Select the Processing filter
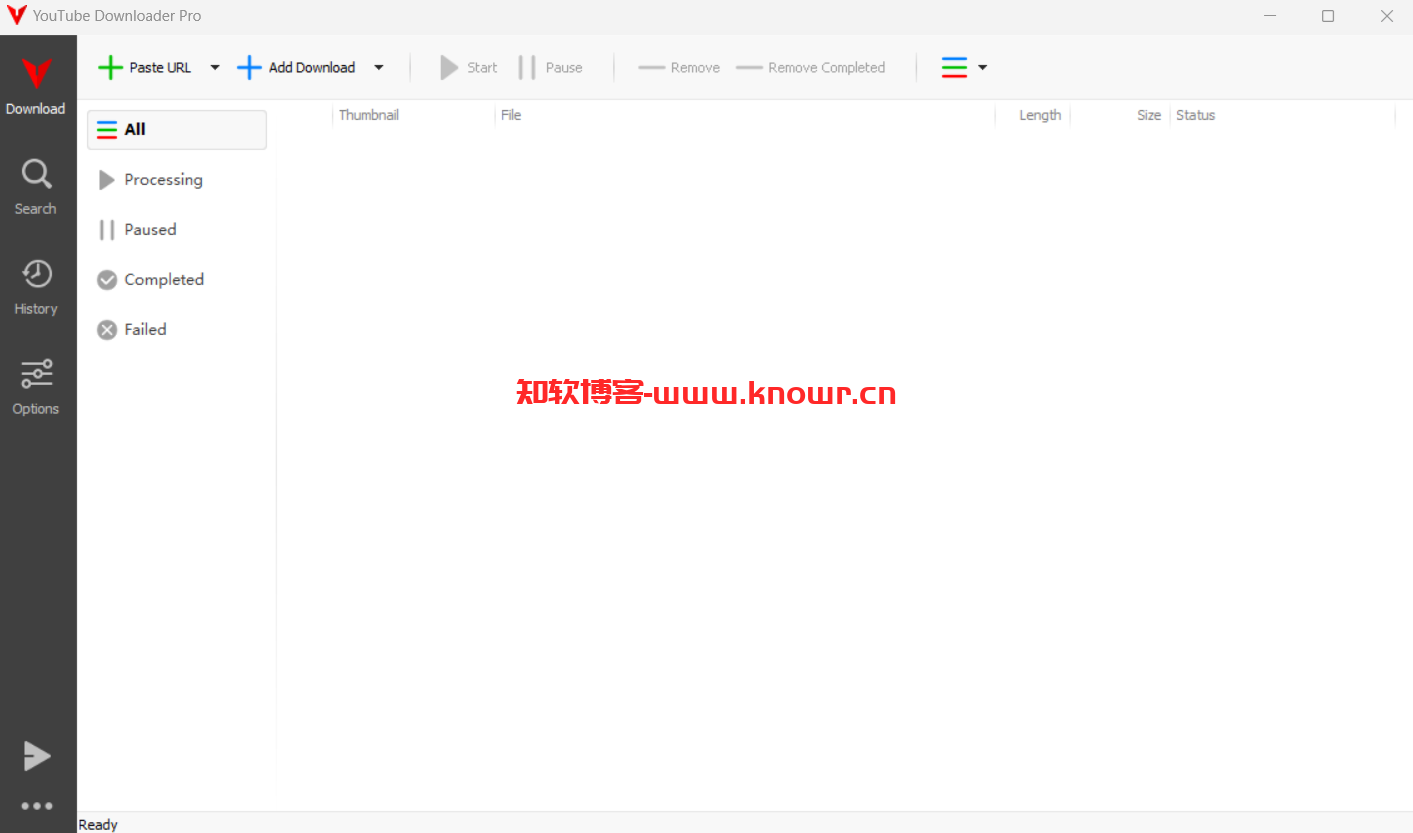Image resolution: width=1413 pixels, height=833 pixels. pos(177,179)
